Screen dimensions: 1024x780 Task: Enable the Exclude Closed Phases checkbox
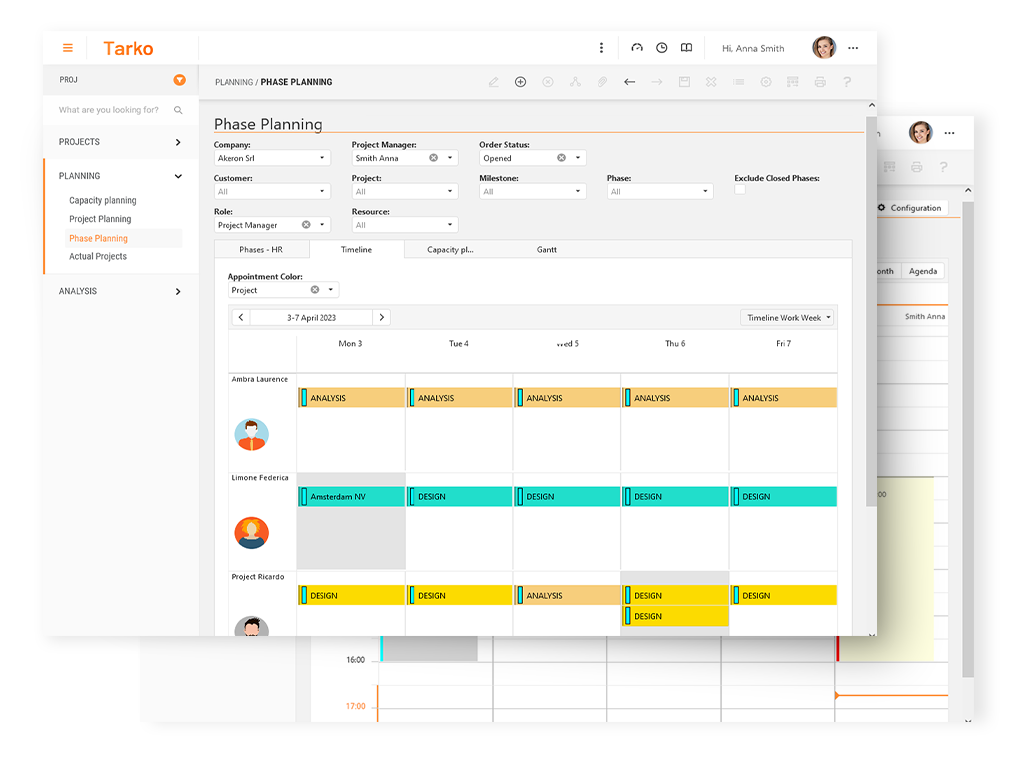coord(740,189)
